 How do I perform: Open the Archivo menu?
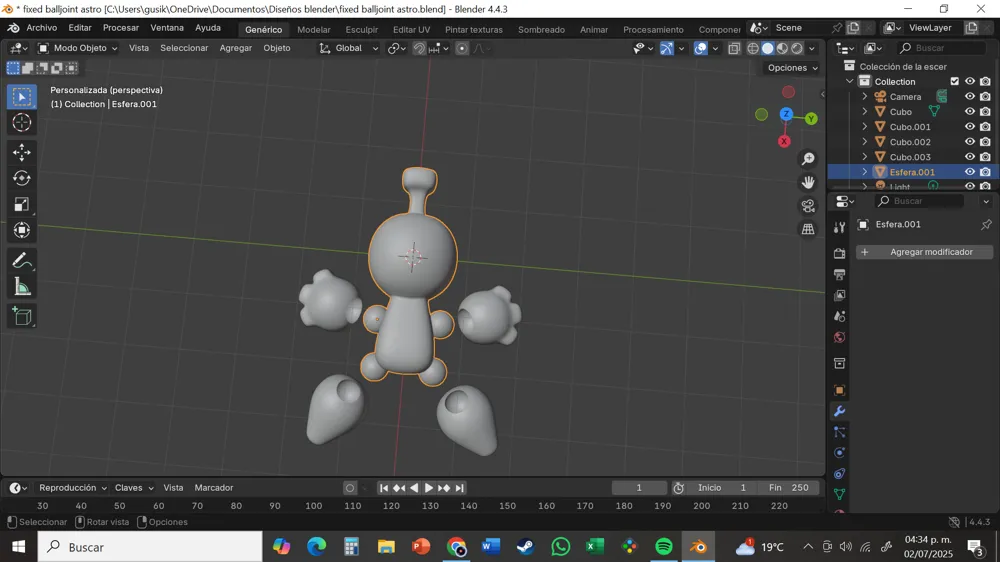pyautogui.click(x=41, y=28)
